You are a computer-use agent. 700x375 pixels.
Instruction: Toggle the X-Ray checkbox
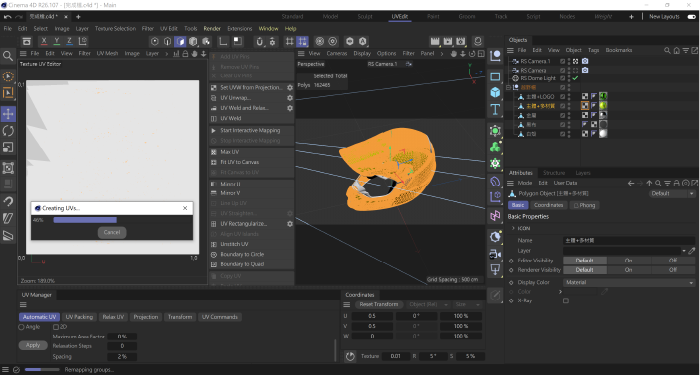tap(566, 301)
